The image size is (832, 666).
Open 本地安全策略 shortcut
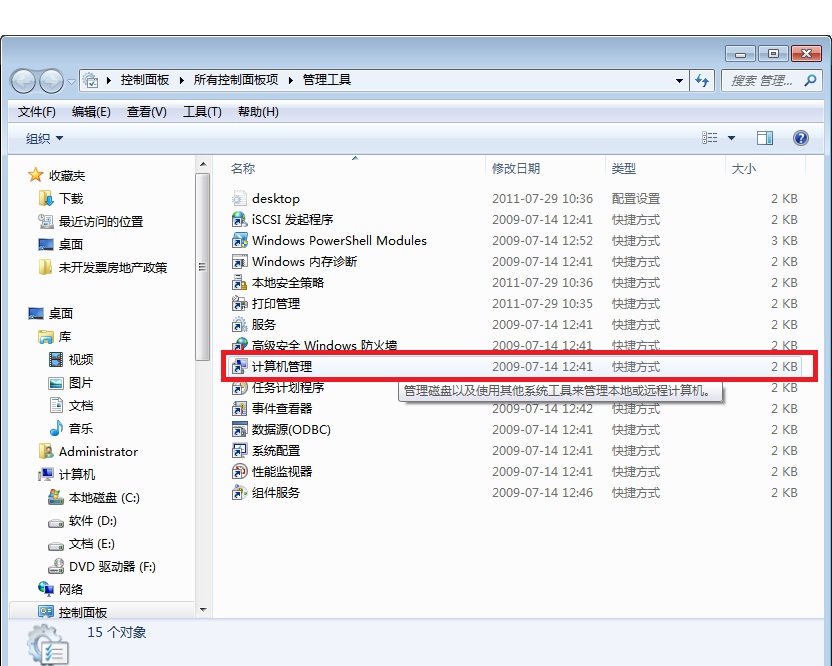coord(281,282)
